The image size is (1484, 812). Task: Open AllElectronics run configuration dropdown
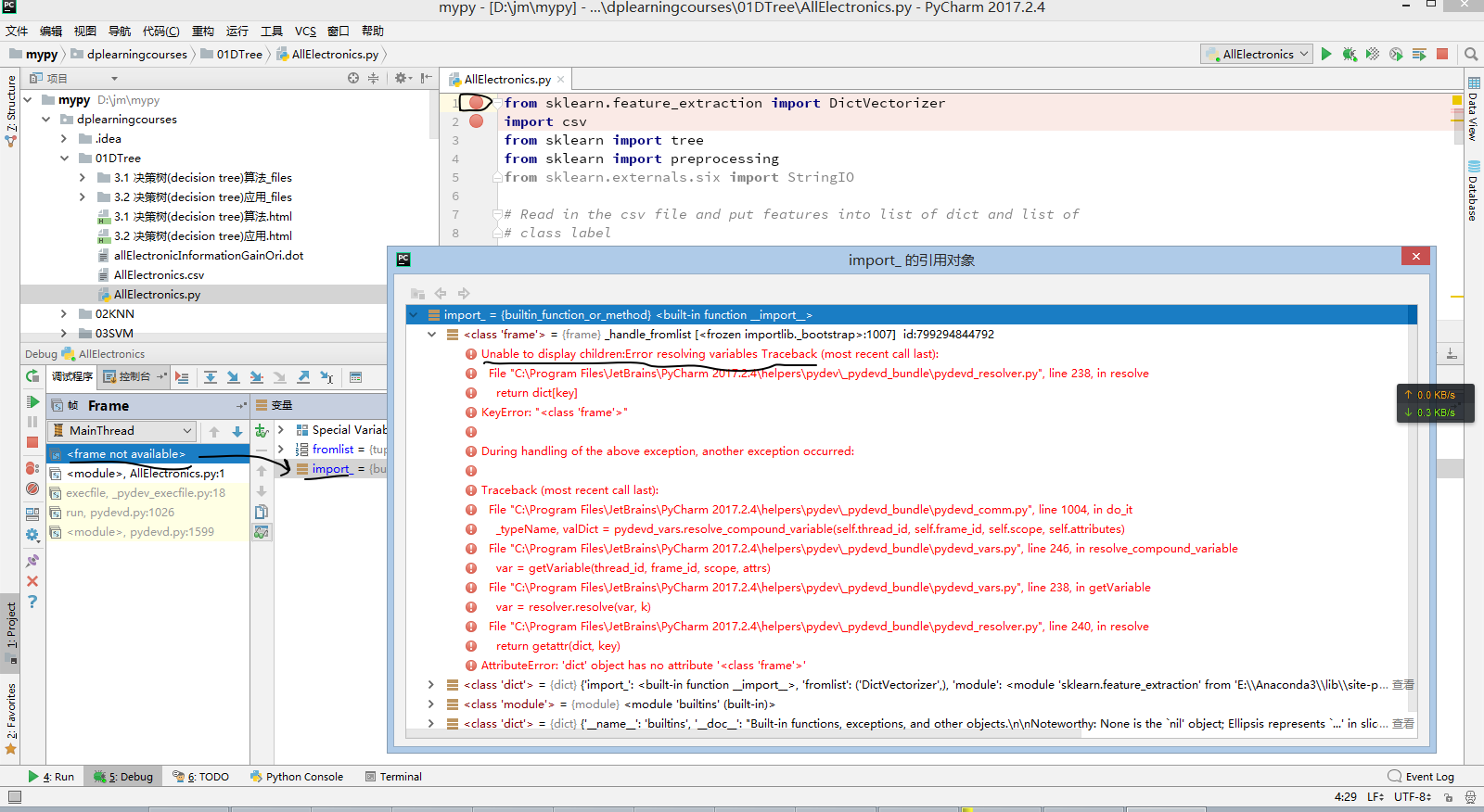click(x=1257, y=54)
